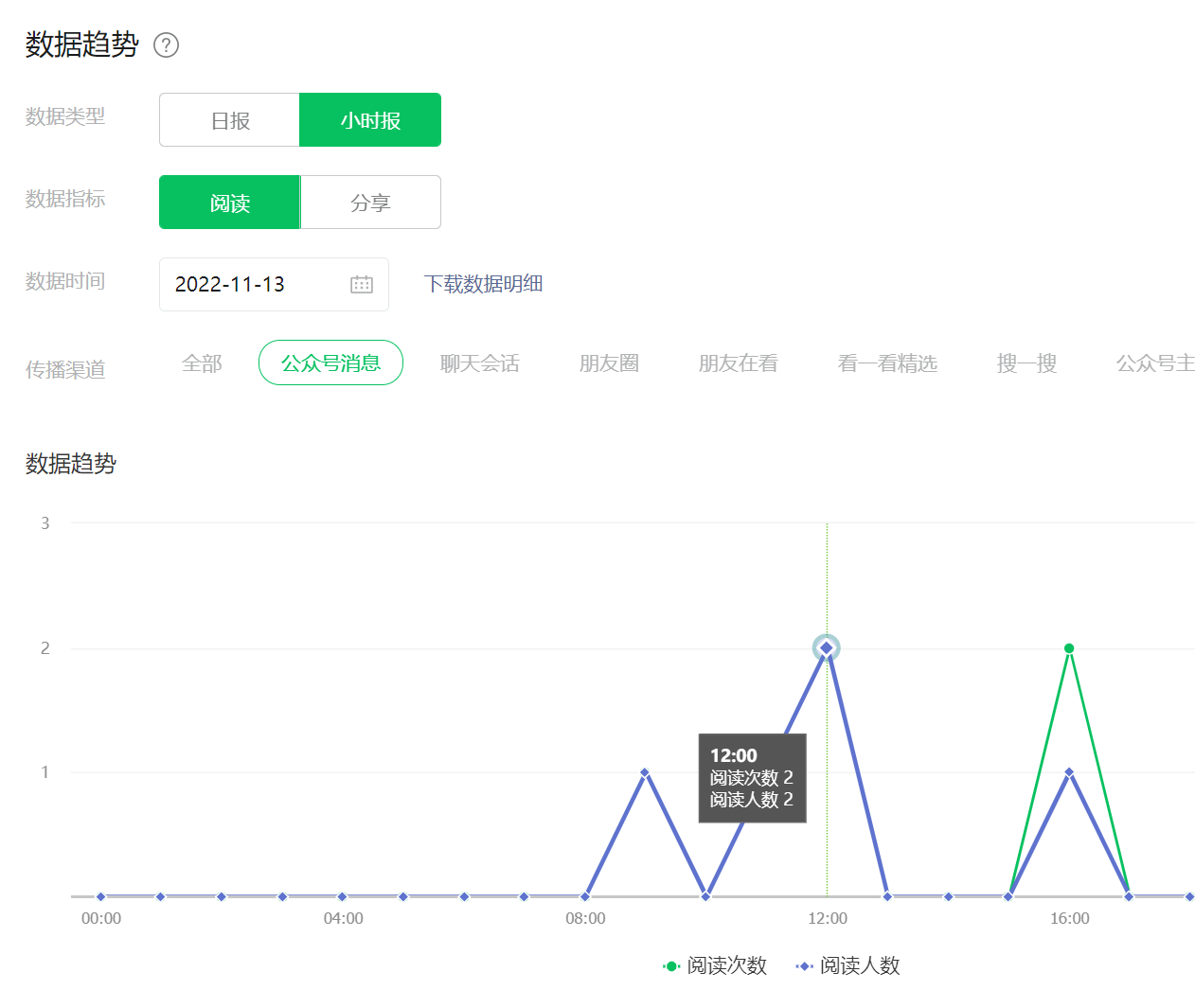1195x1008 pixels.
Task: Select the 聊天会话 channel tab
Action: pyautogui.click(x=480, y=363)
